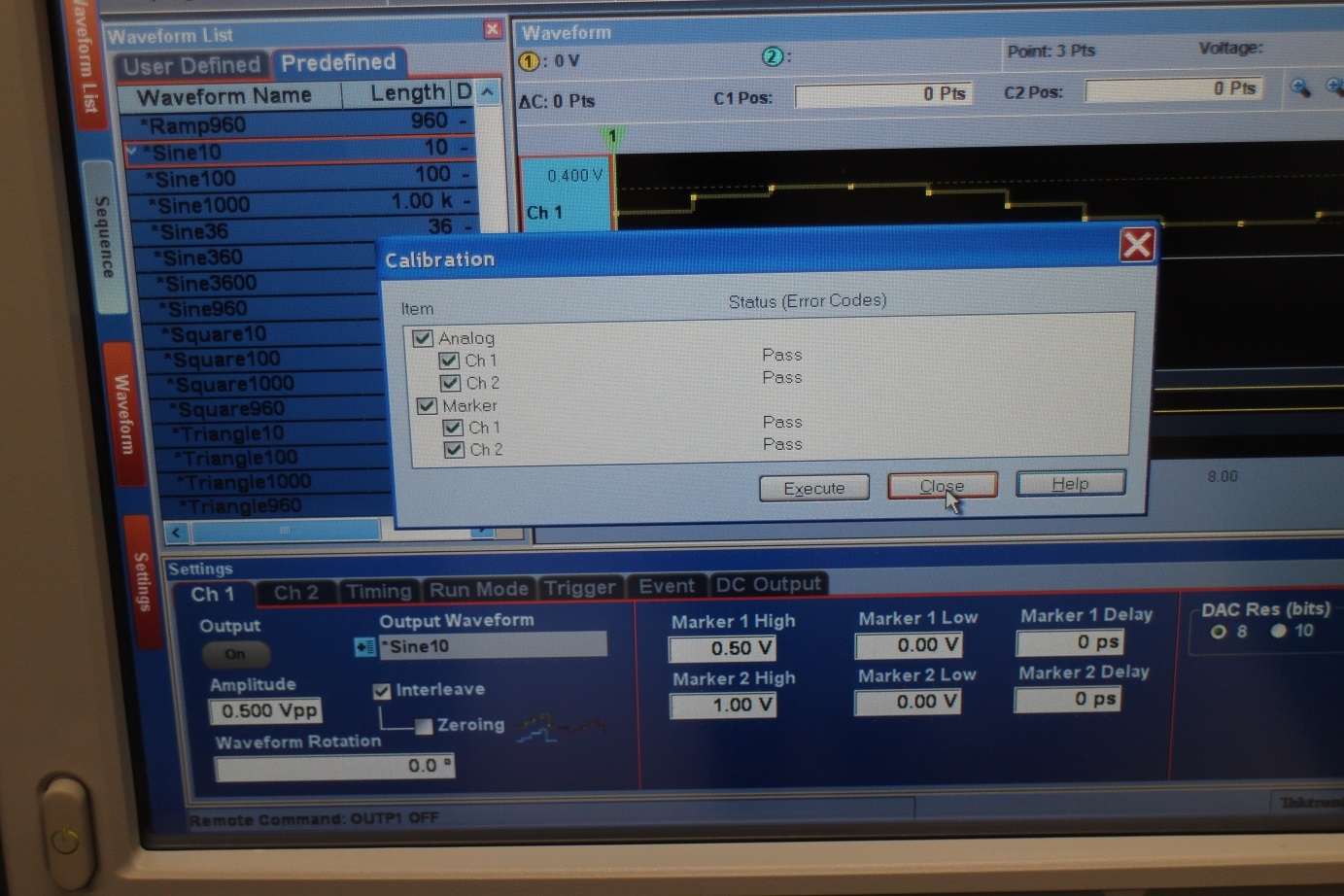Open the Event settings tab

pos(666,586)
